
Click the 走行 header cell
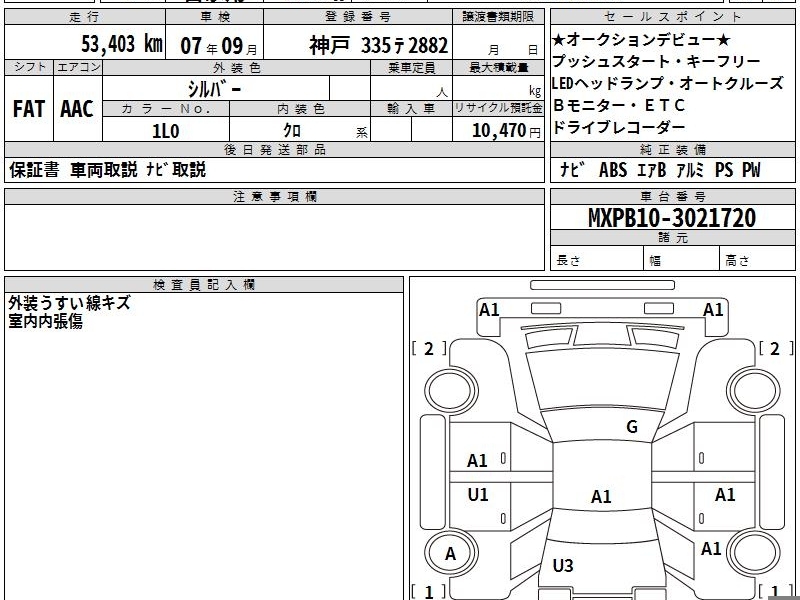[85, 17]
